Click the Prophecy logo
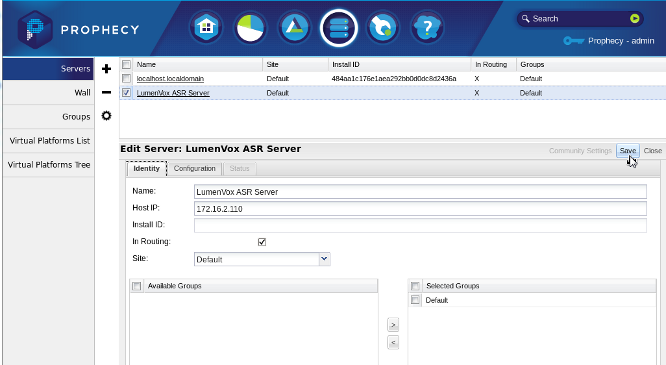 [x=79, y=29]
